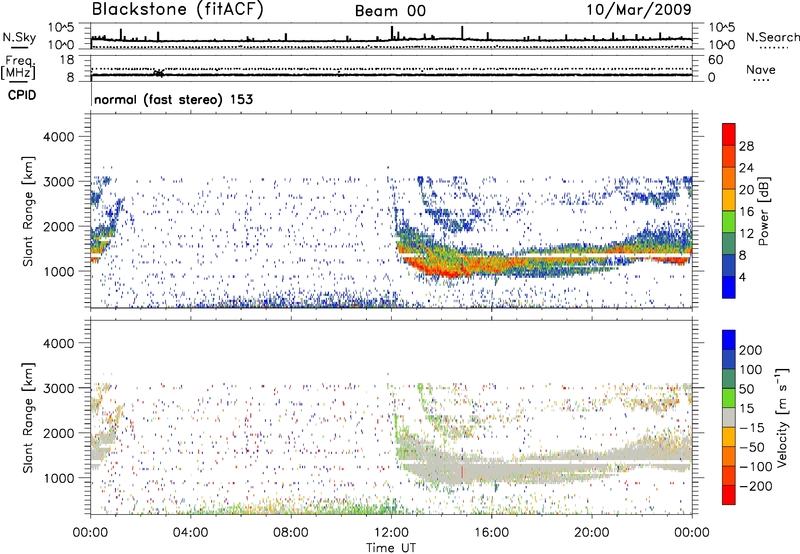800x554 pixels.
Task: Click the frequency glitch marker near 02:40
Action: point(159,73)
